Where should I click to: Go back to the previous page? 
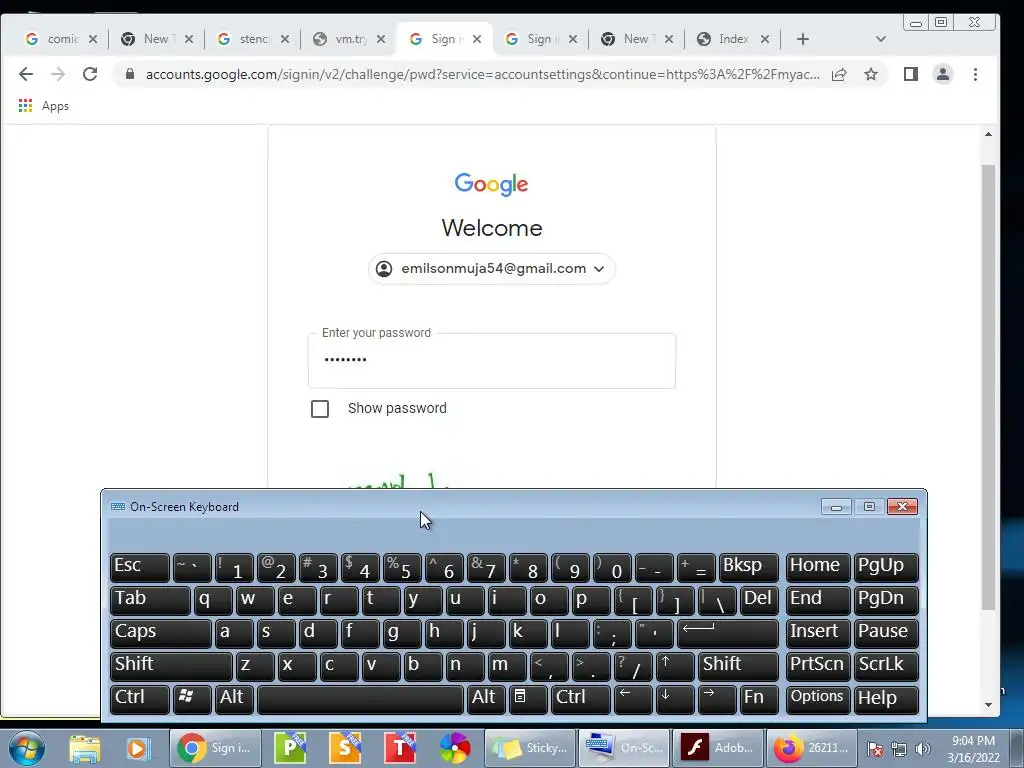pyautogui.click(x=25, y=74)
